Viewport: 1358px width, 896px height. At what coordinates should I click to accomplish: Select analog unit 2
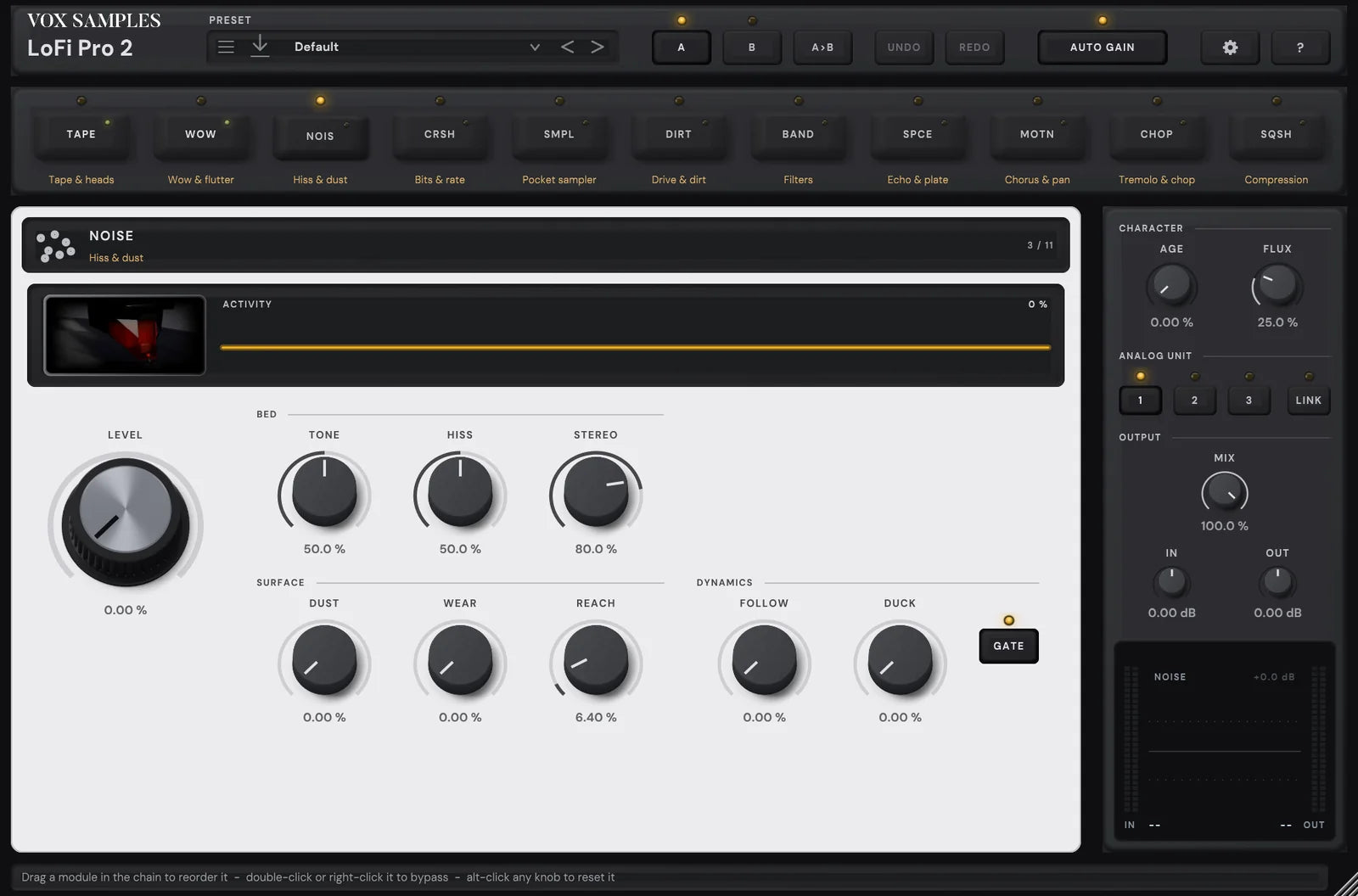click(1194, 400)
